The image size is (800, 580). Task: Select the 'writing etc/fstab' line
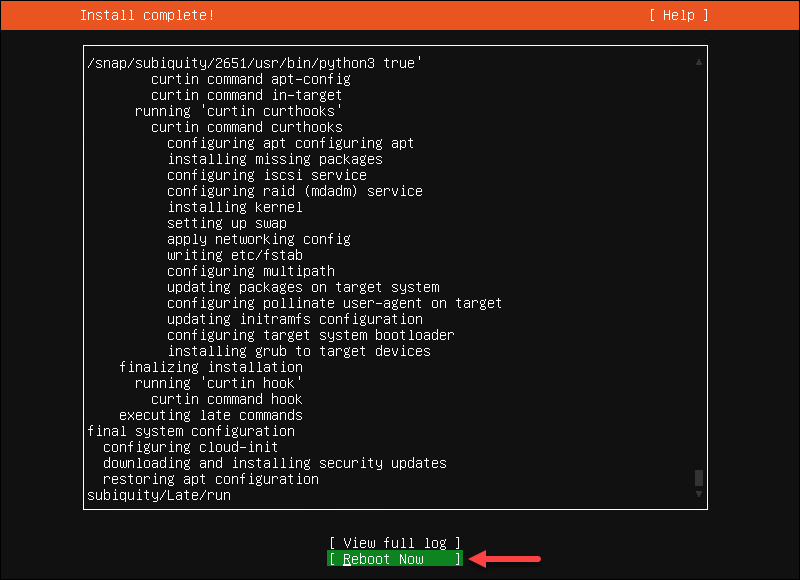235,255
